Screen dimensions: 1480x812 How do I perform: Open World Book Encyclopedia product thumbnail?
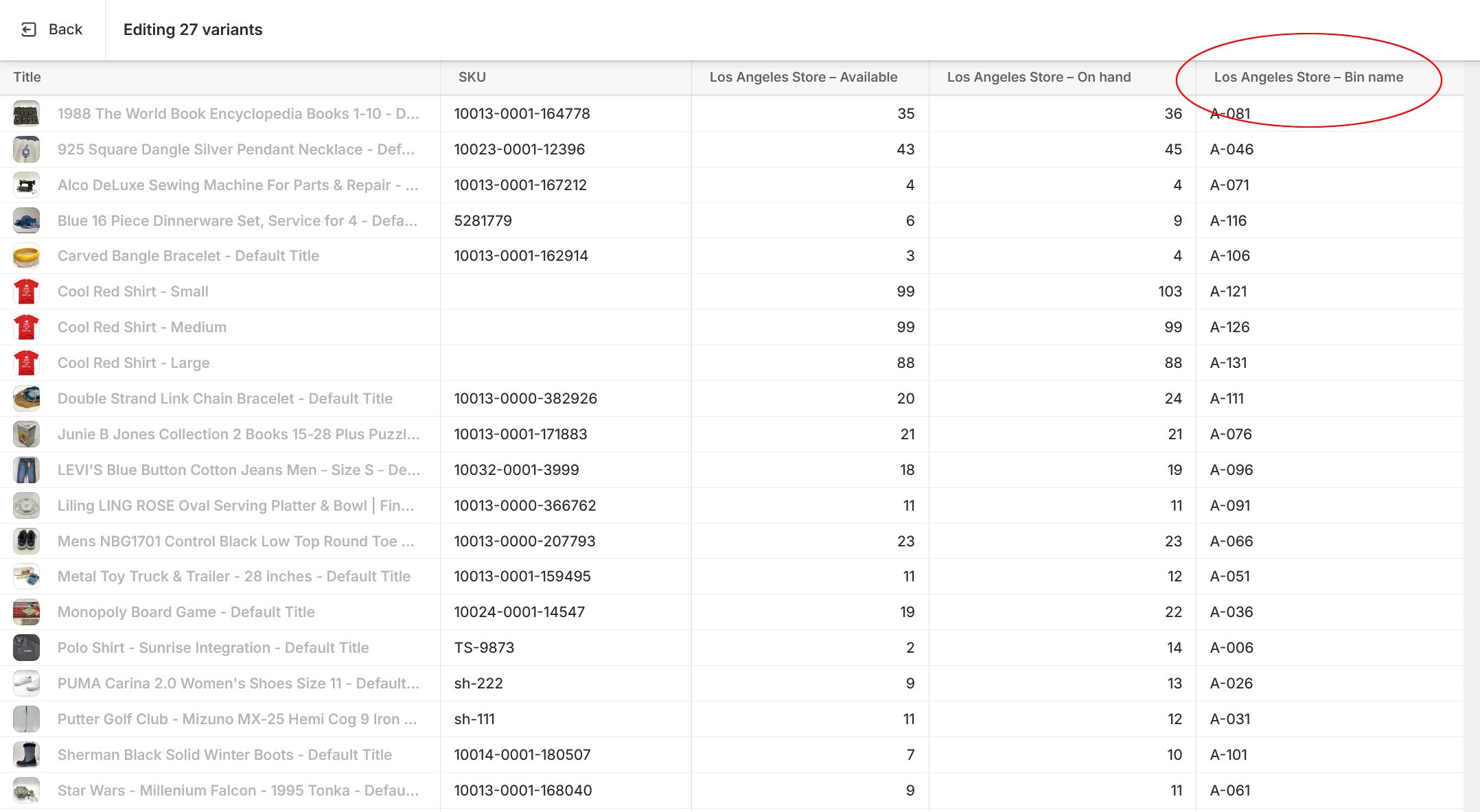click(x=26, y=114)
